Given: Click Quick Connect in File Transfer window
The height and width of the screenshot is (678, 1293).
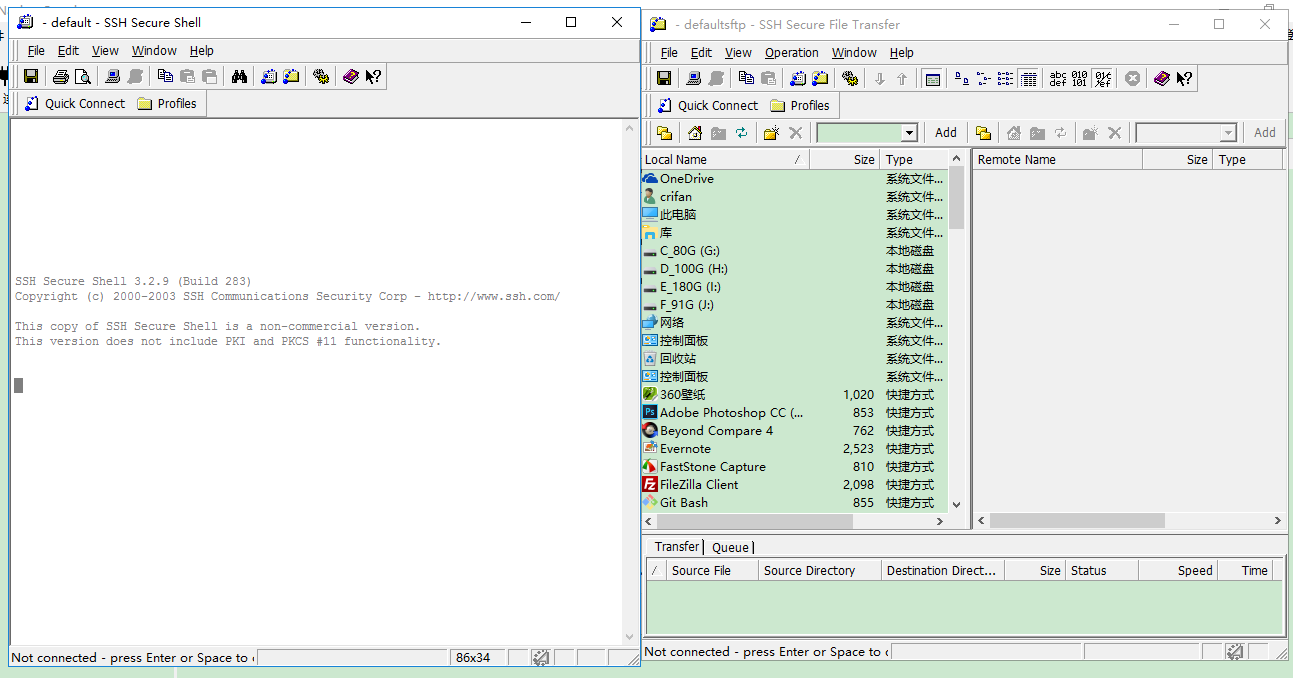Looking at the screenshot, I should coord(707,105).
